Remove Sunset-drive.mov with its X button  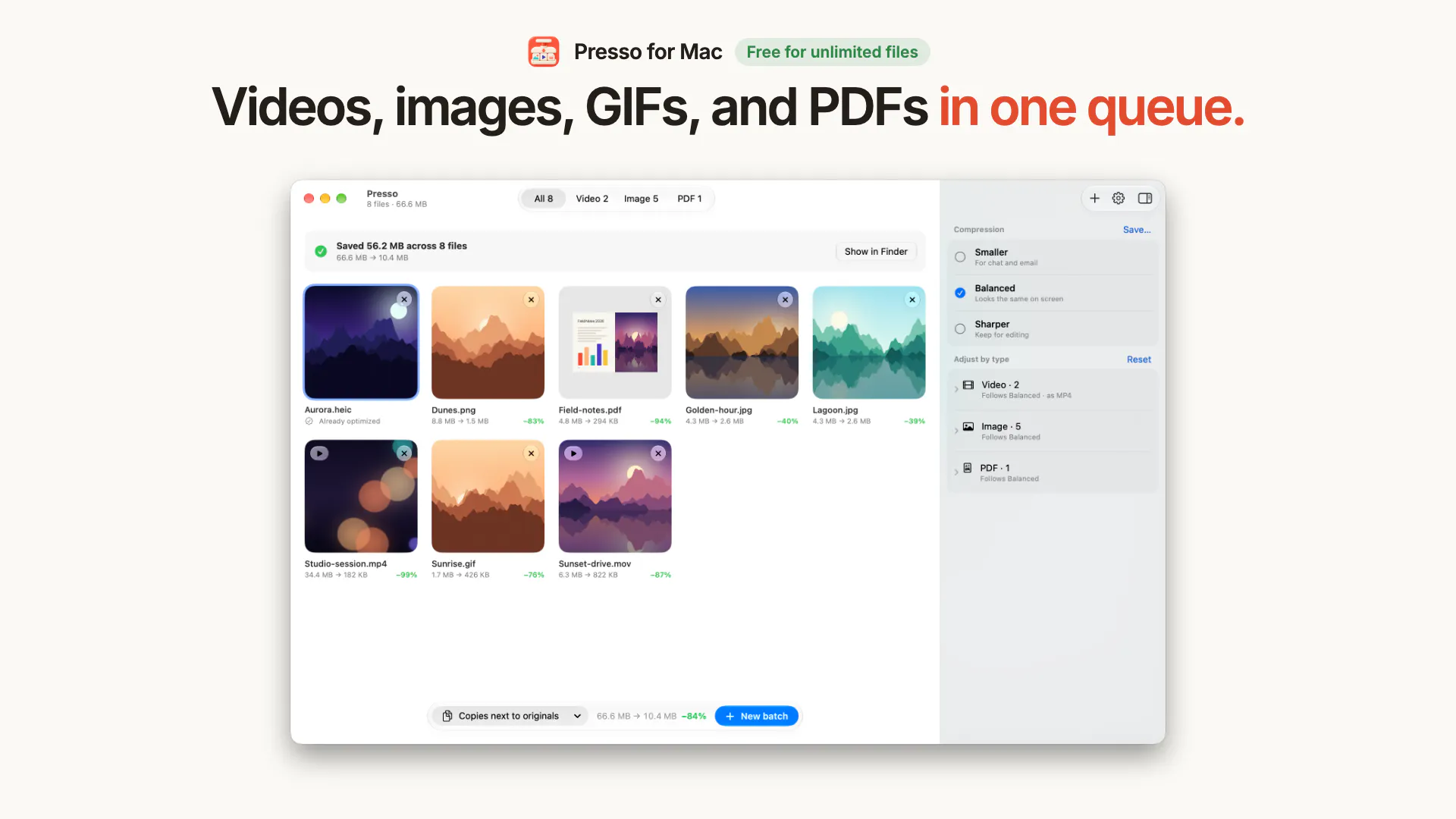click(658, 453)
